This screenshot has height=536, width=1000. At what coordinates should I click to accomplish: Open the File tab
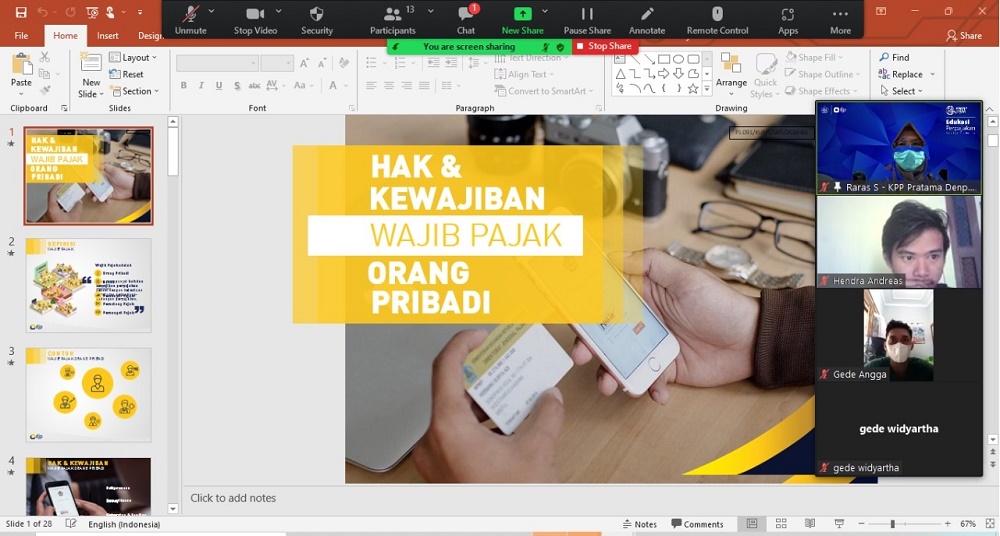pyautogui.click(x=21, y=36)
